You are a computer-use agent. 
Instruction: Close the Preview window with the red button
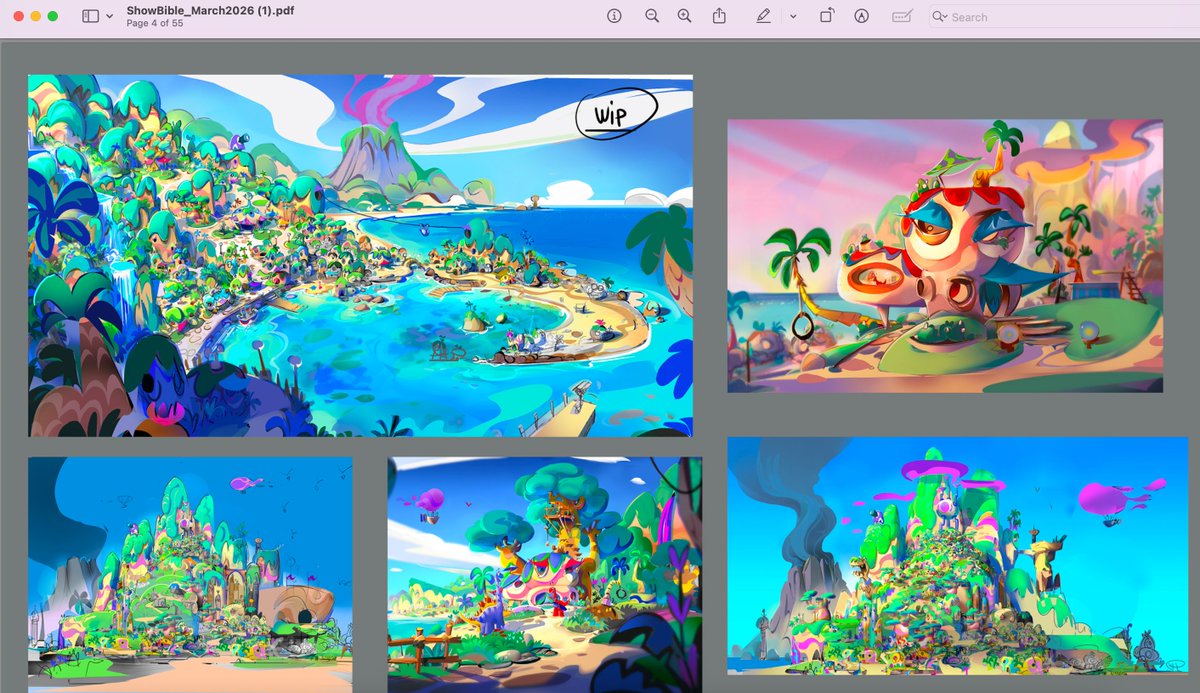[x=18, y=17]
